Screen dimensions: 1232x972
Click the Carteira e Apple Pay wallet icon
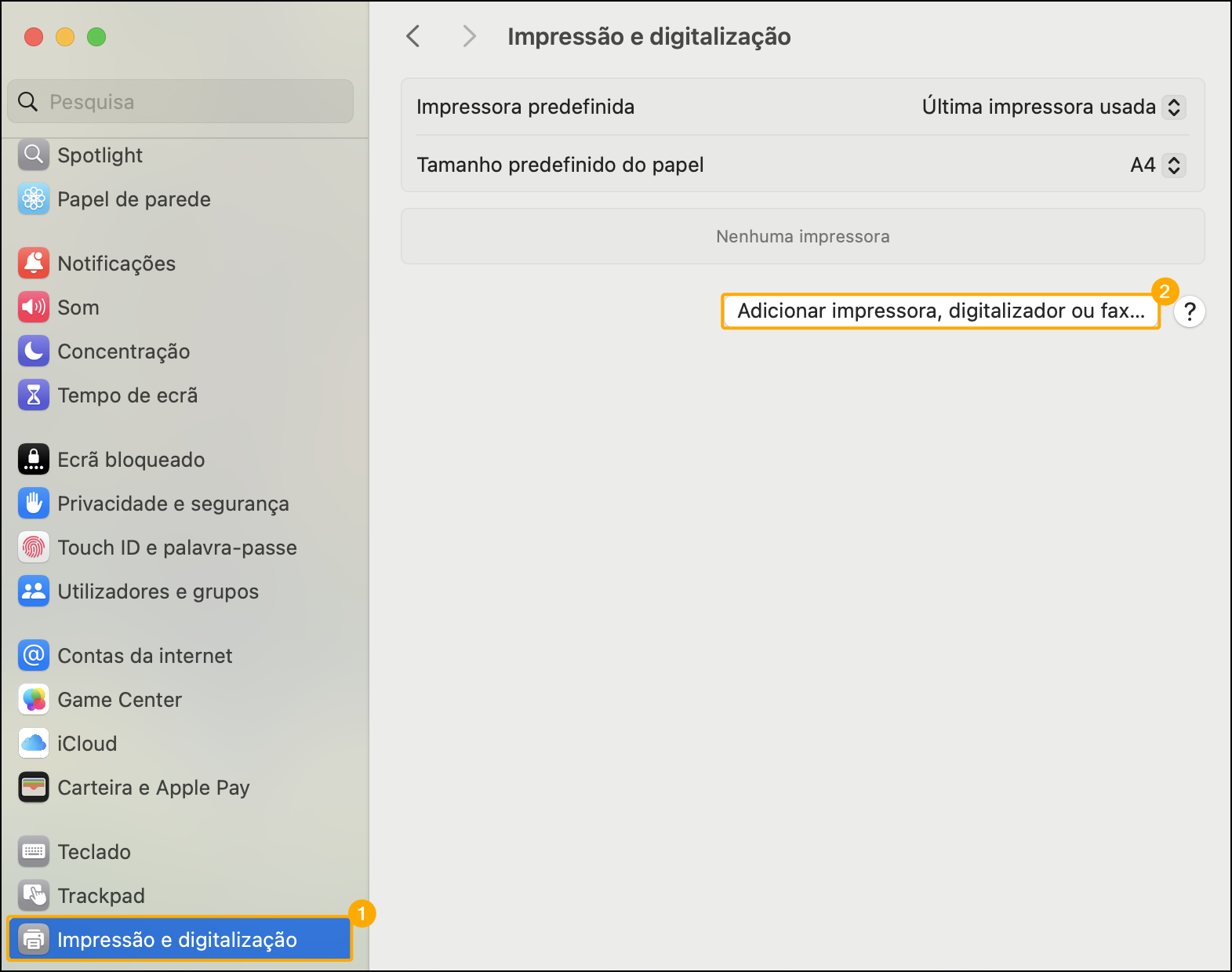pos(34,788)
